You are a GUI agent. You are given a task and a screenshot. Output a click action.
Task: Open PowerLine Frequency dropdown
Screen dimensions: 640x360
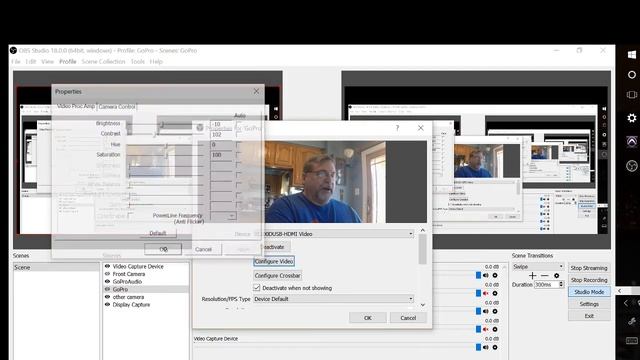[x=223, y=216]
